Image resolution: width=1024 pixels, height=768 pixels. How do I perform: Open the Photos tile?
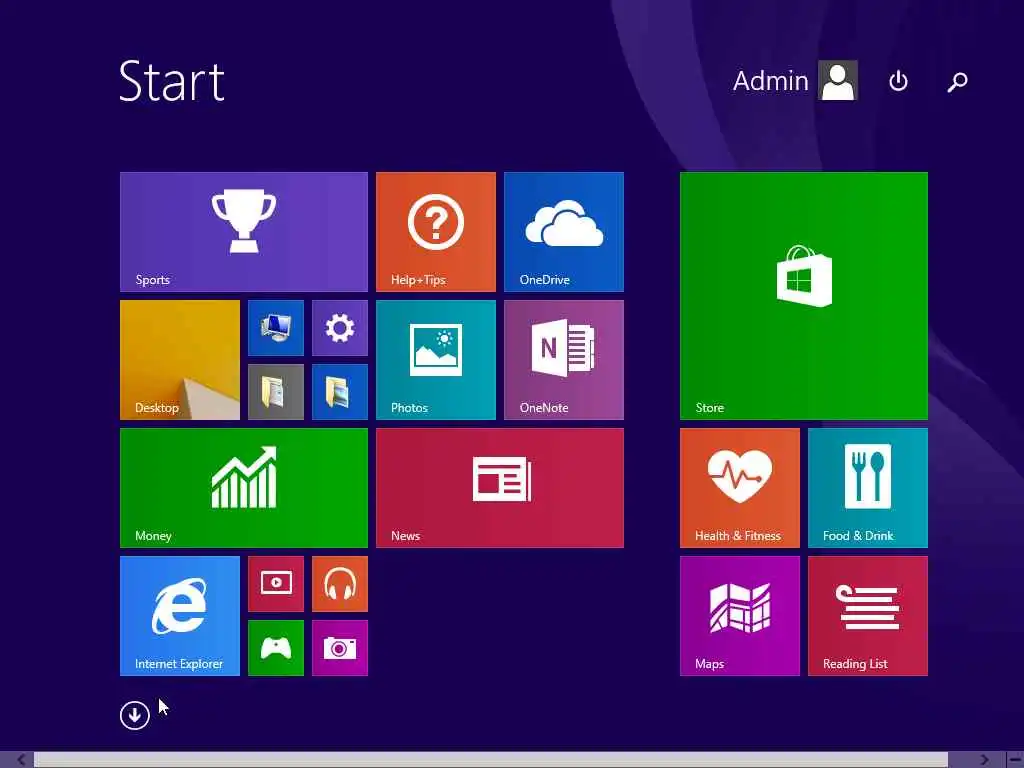pos(436,360)
